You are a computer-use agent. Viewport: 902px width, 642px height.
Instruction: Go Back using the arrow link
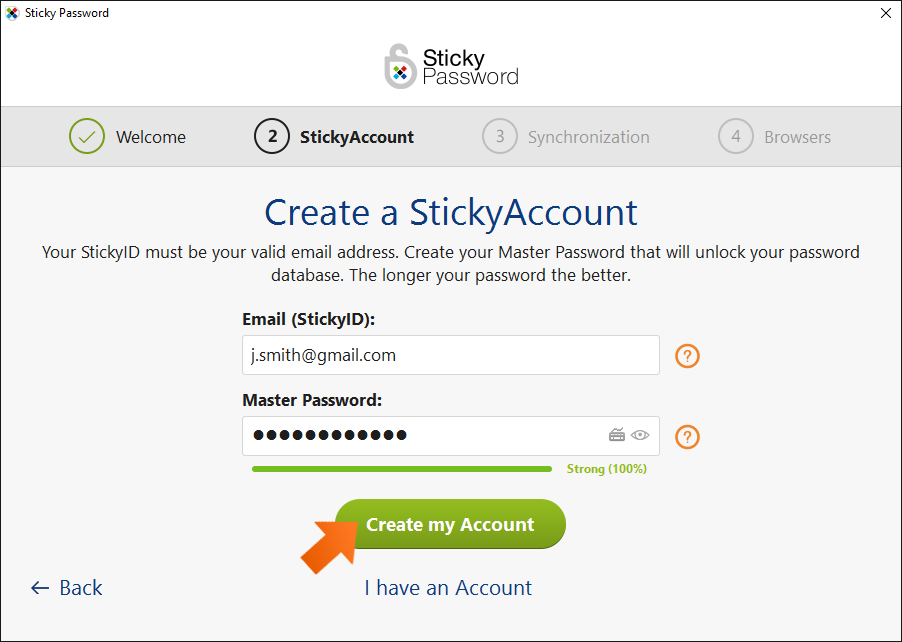tap(67, 587)
